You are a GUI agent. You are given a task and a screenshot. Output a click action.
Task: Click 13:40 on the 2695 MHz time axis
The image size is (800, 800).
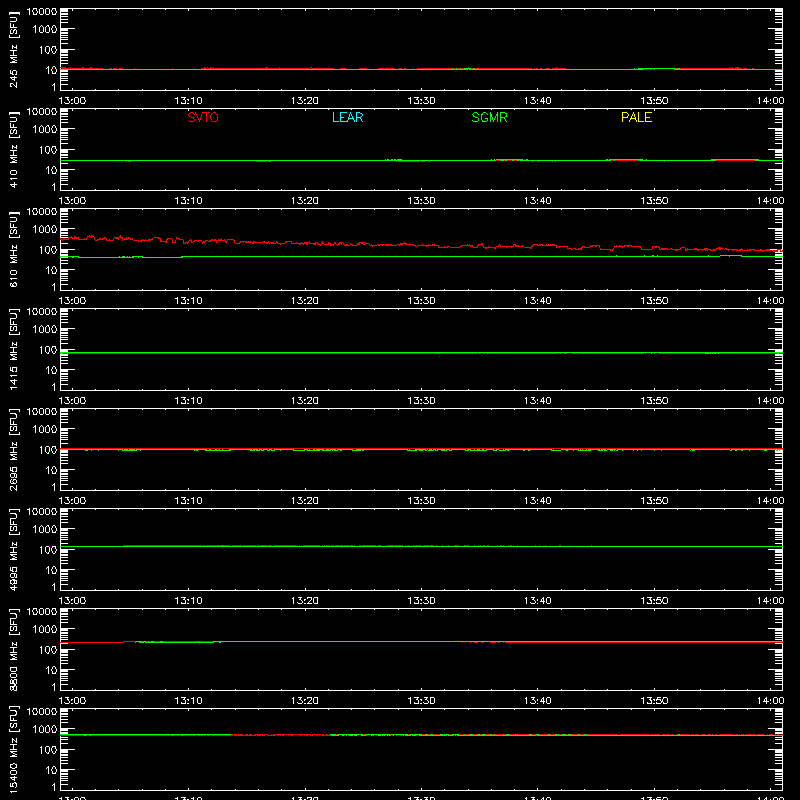click(538, 501)
